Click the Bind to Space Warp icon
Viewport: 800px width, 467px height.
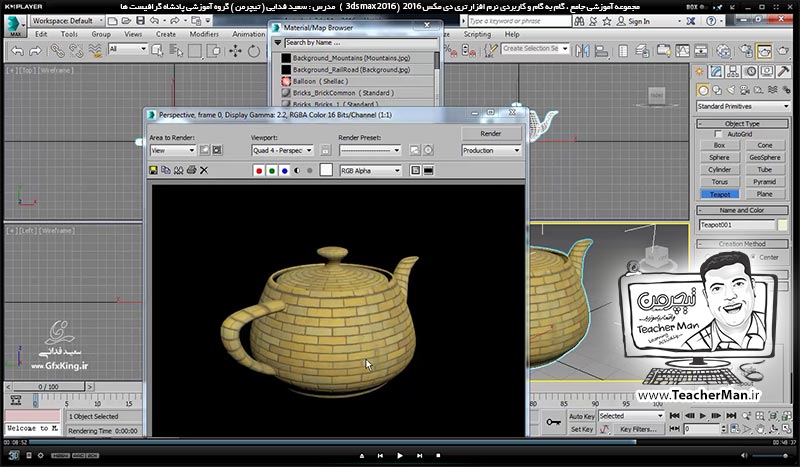(x=95, y=51)
